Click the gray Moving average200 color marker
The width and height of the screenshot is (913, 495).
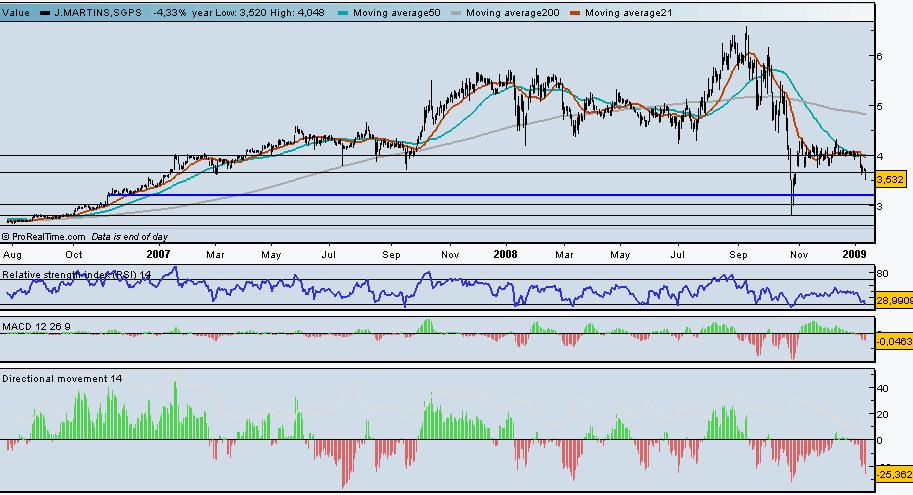456,13
